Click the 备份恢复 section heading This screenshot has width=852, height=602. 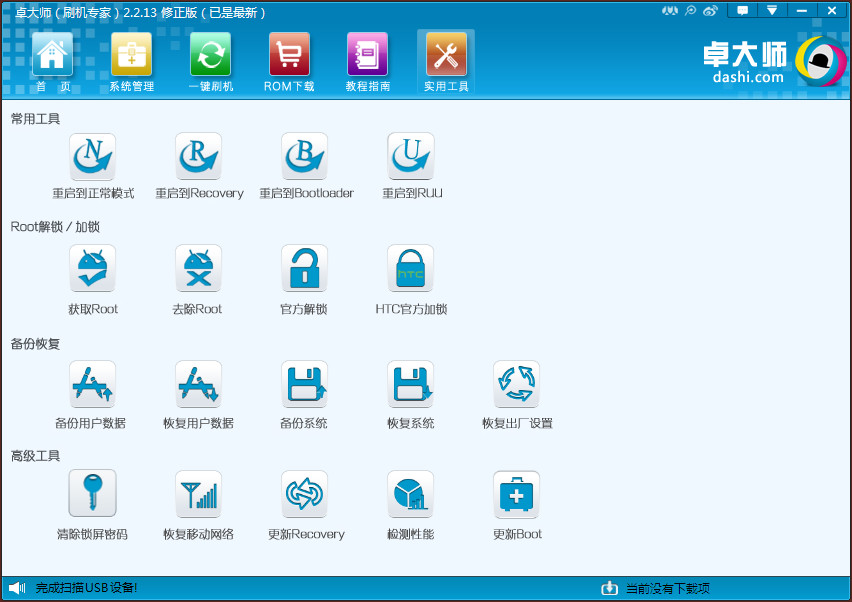pos(35,344)
